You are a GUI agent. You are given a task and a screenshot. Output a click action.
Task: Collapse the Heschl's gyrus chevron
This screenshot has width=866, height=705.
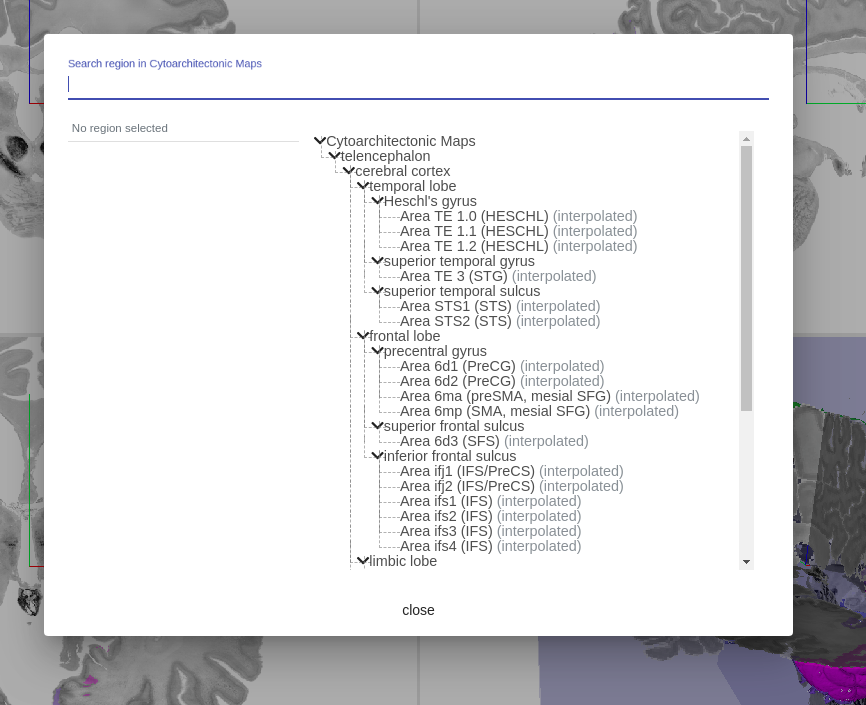pyautogui.click(x=377, y=201)
